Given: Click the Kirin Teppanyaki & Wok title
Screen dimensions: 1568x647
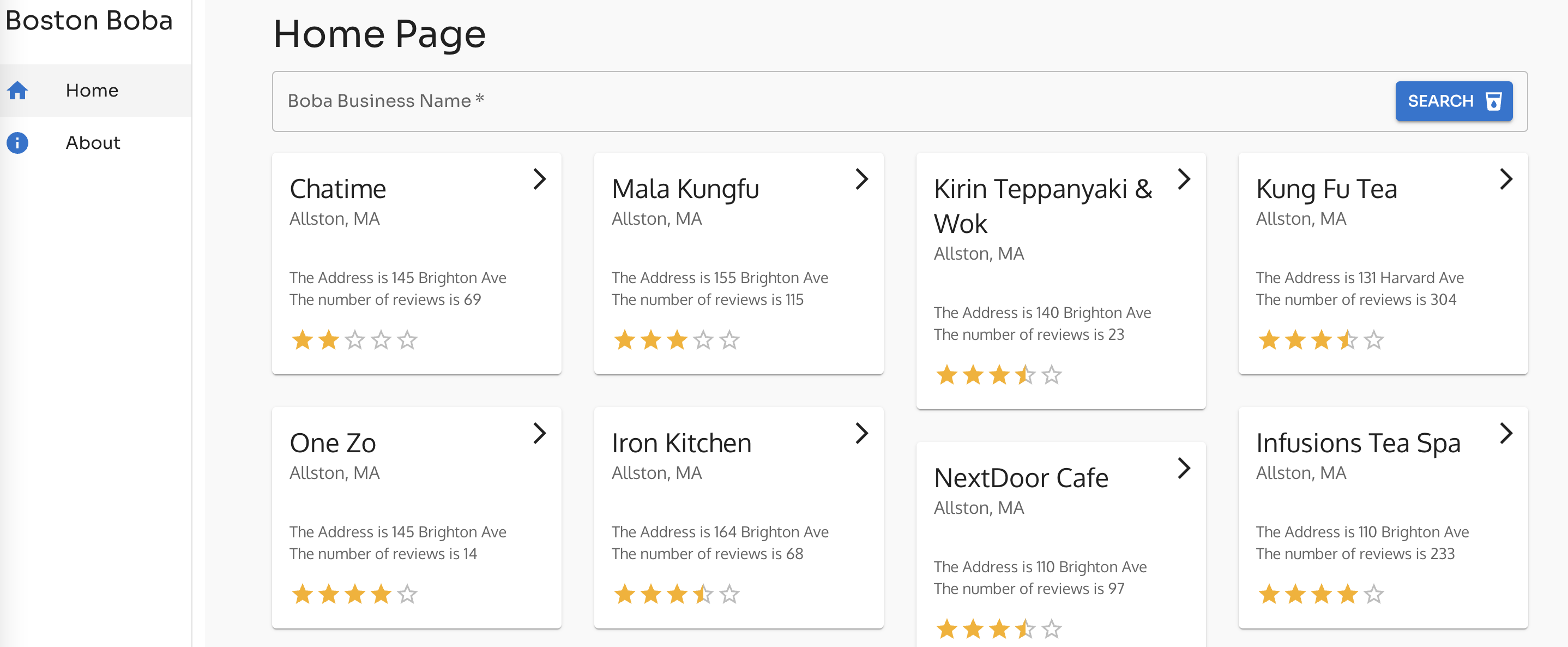Looking at the screenshot, I should coord(1044,206).
